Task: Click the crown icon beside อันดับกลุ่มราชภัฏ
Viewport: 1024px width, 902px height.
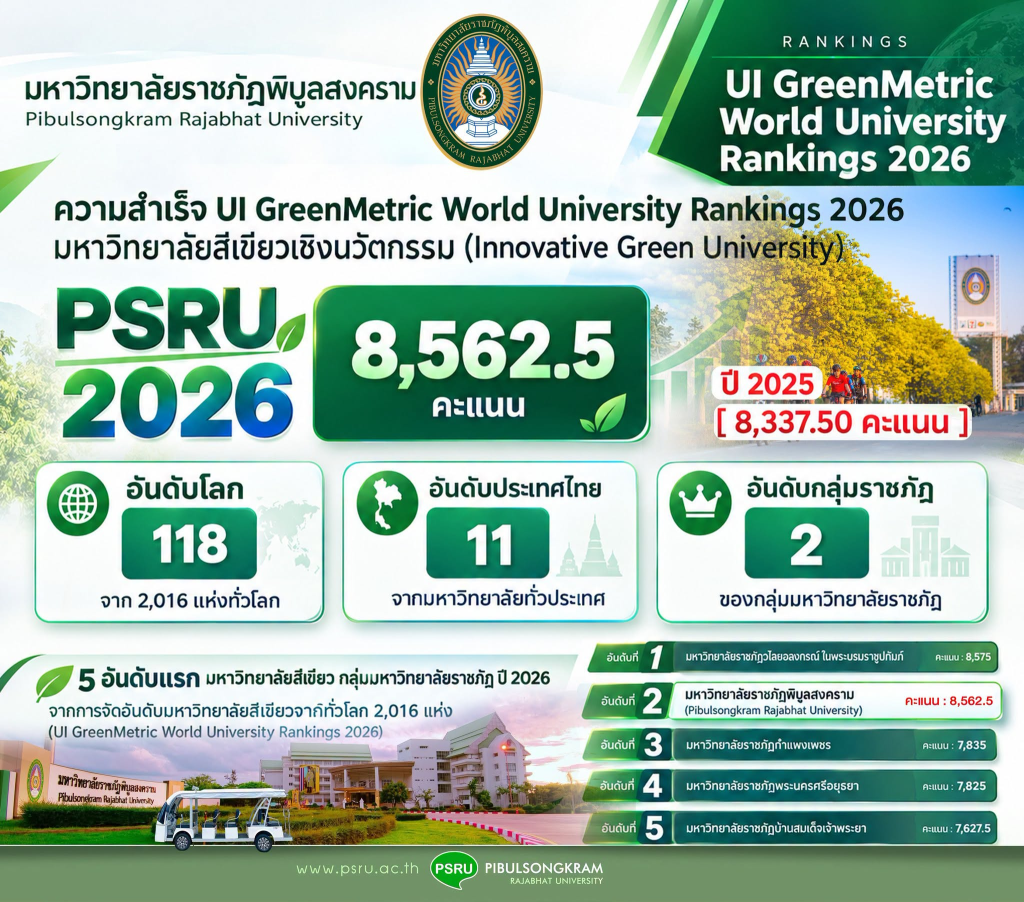Action: tap(700, 502)
